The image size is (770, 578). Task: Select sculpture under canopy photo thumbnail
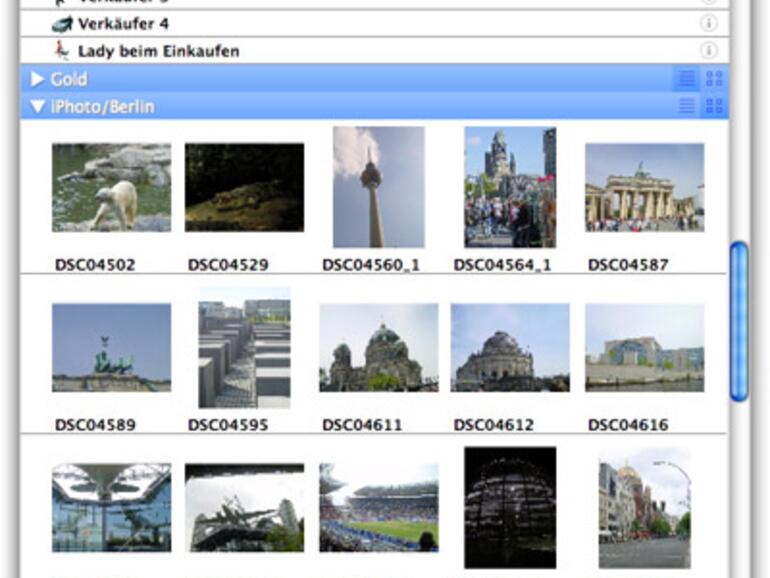click(x=244, y=508)
